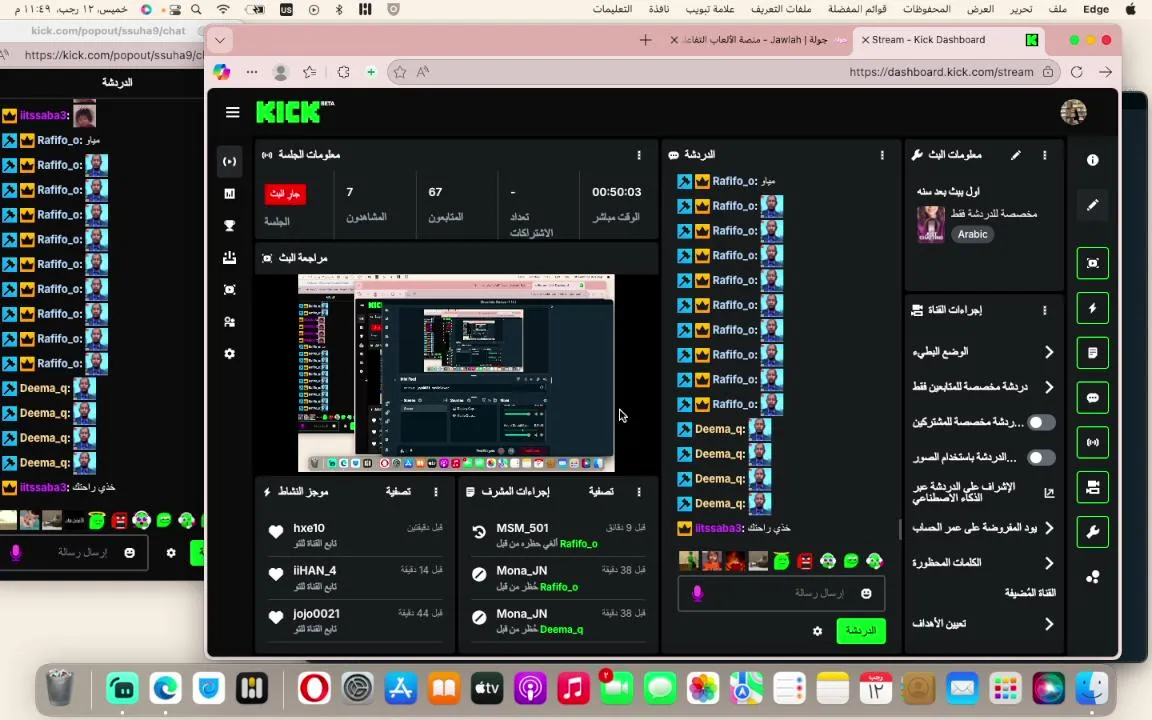Select the hxe10 follow activity row

[357, 535]
